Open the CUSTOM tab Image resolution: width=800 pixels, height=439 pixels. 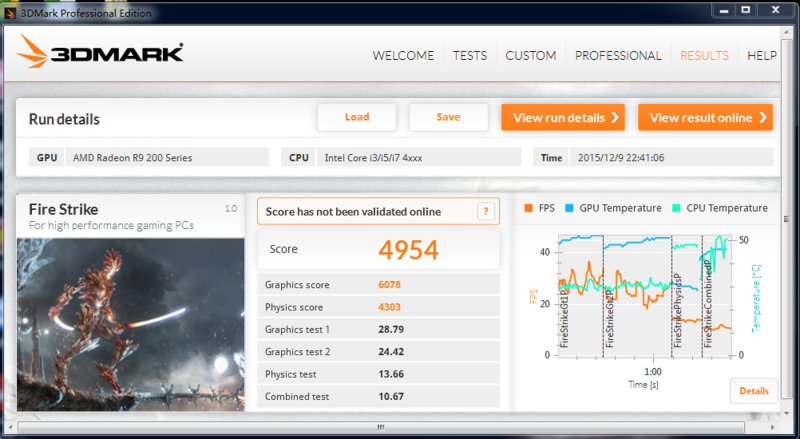531,56
